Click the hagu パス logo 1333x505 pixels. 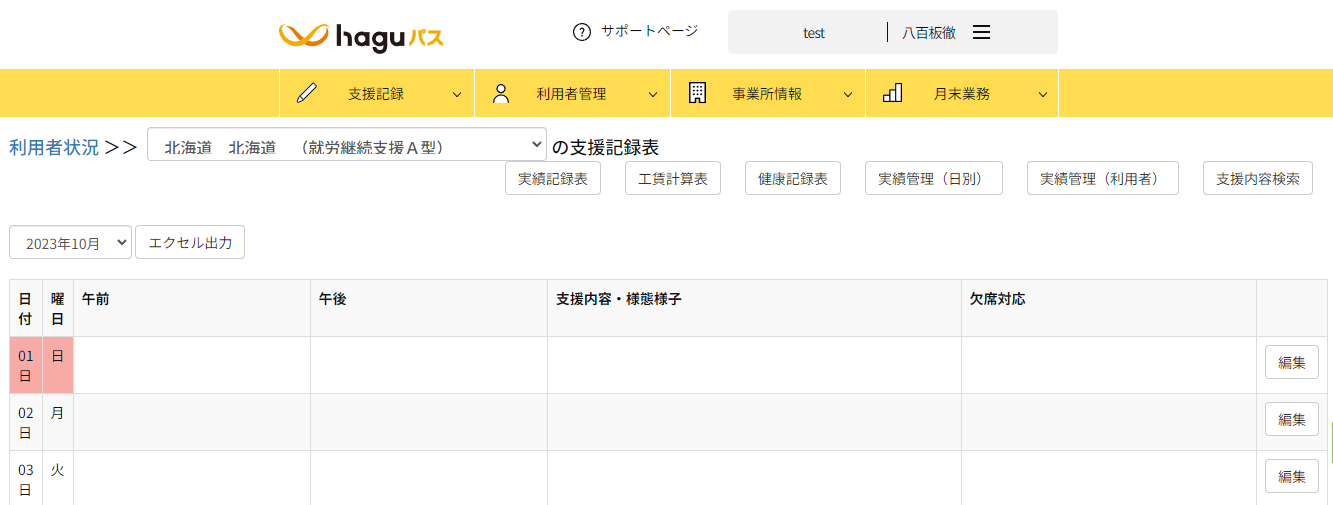coord(361,37)
